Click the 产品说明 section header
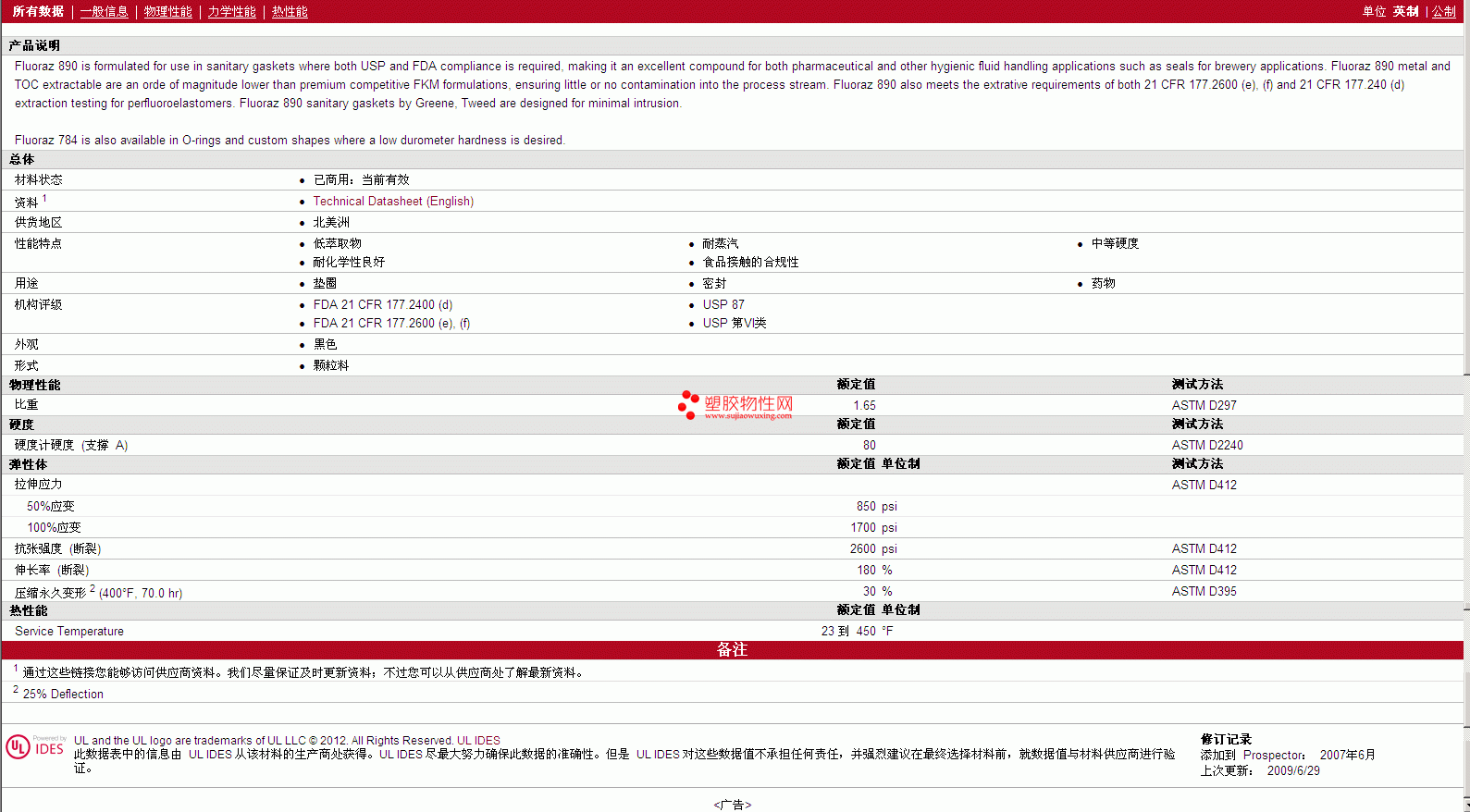The height and width of the screenshot is (812, 1470). 35,45
